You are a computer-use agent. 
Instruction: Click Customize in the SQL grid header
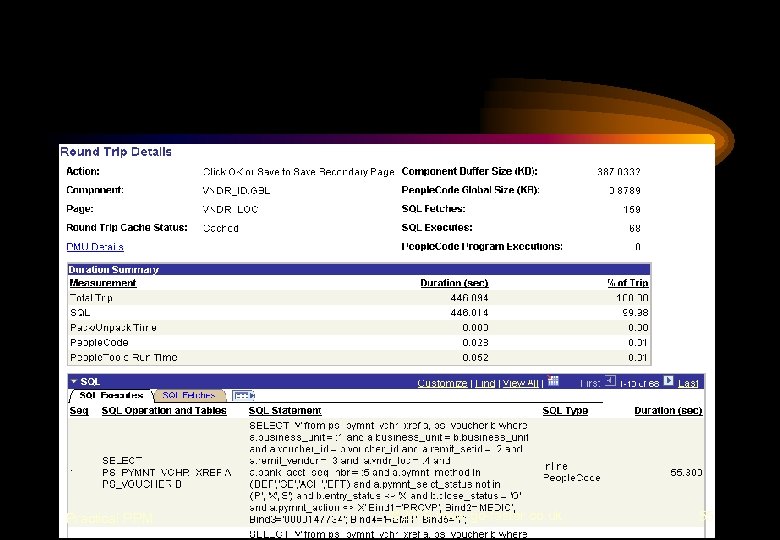click(x=442, y=383)
